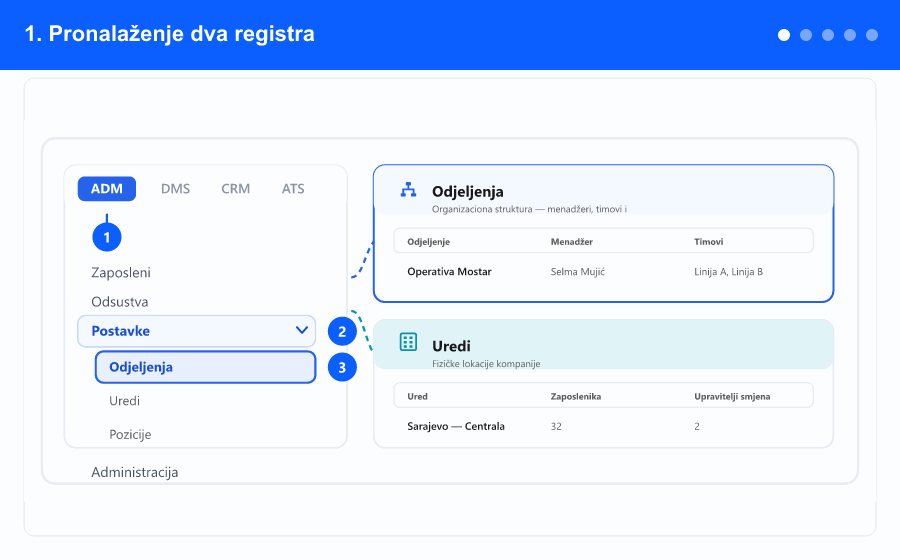Click the Ured column header

417,396
